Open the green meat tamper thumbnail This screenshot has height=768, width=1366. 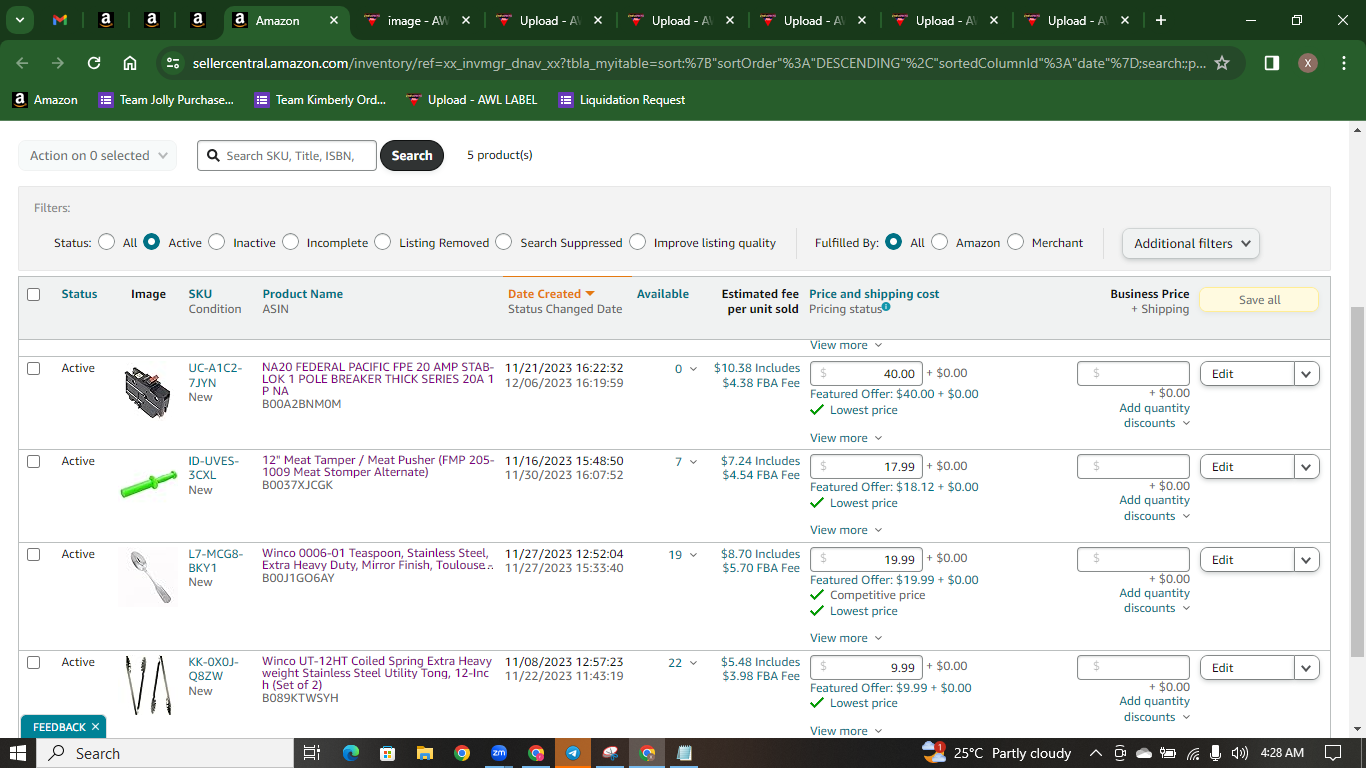pos(149,487)
